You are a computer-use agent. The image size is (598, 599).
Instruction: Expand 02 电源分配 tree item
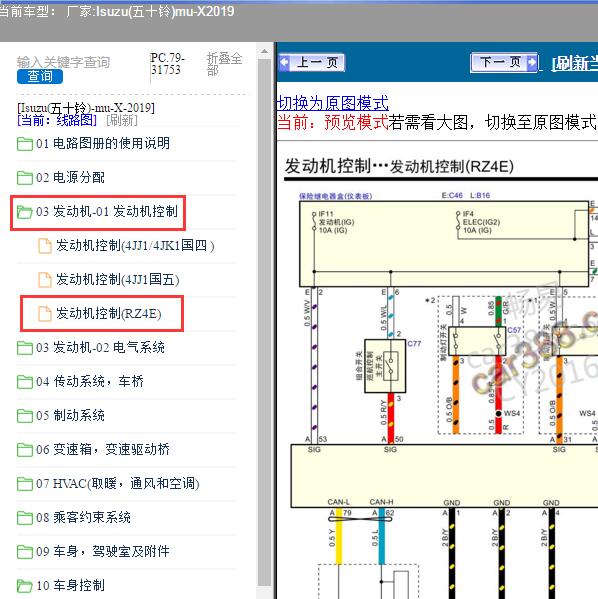click(70, 177)
